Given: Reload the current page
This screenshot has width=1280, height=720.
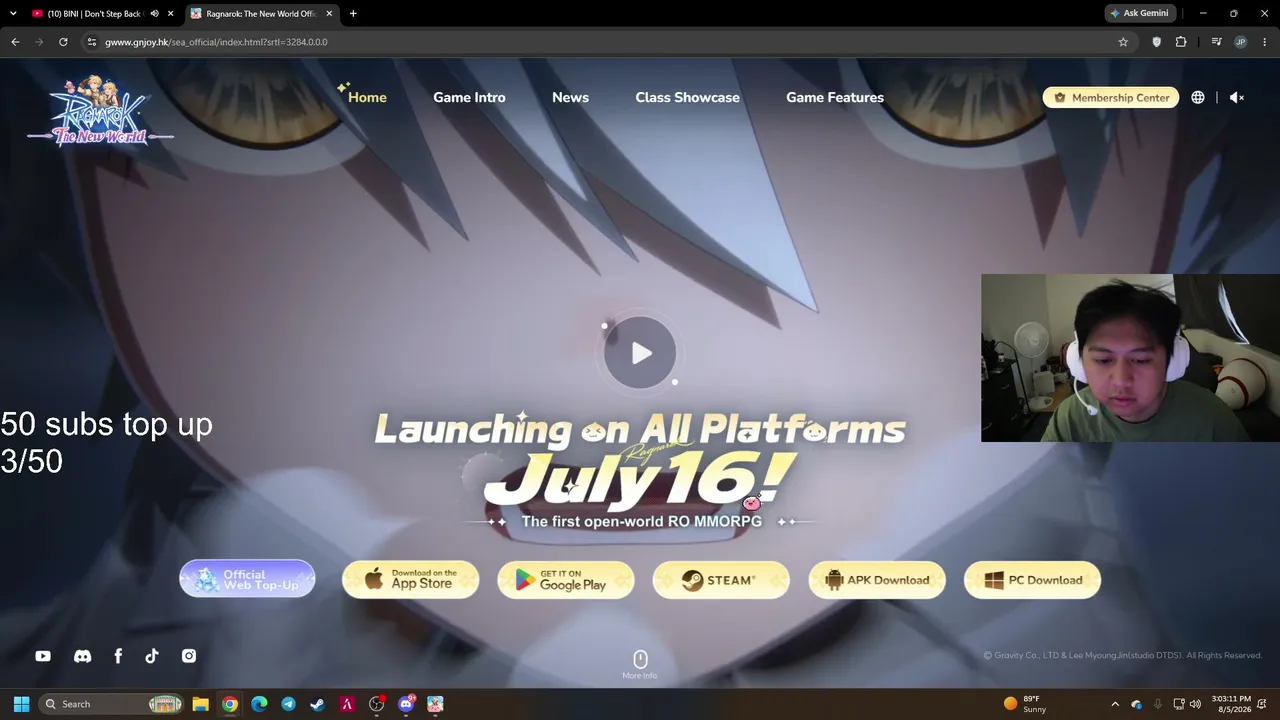Looking at the screenshot, I should pos(63,42).
